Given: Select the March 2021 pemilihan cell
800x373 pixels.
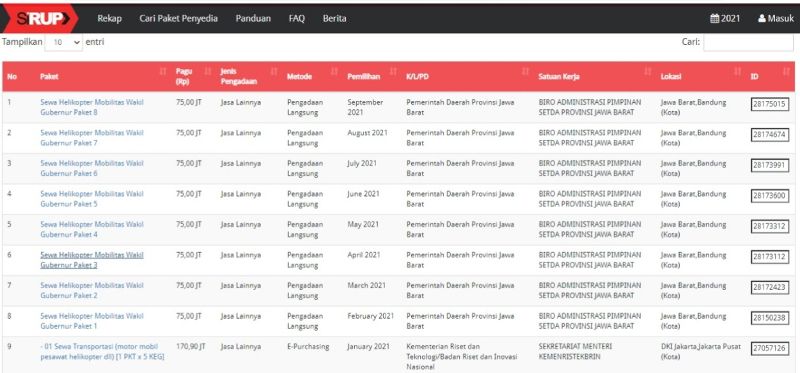Looking at the screenshot, I should pyautogui.click(x=366, y=285).
